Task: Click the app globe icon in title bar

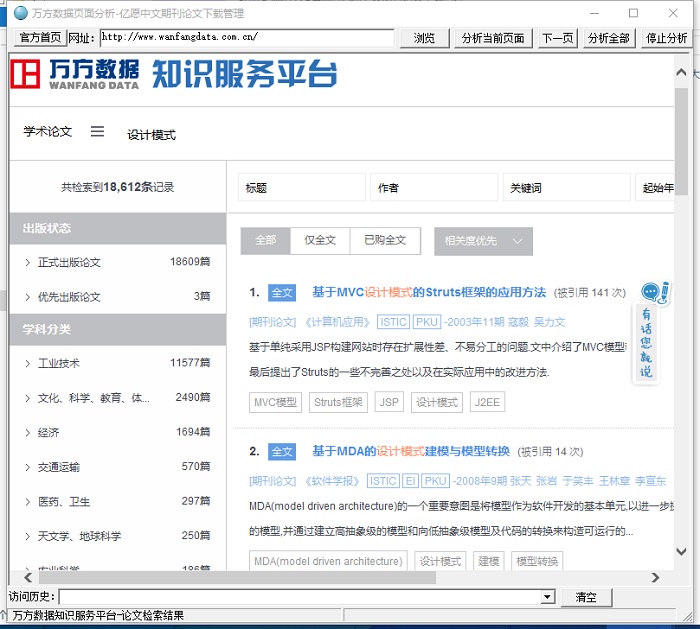Action: pyautogui.click(x=21, y=13)
